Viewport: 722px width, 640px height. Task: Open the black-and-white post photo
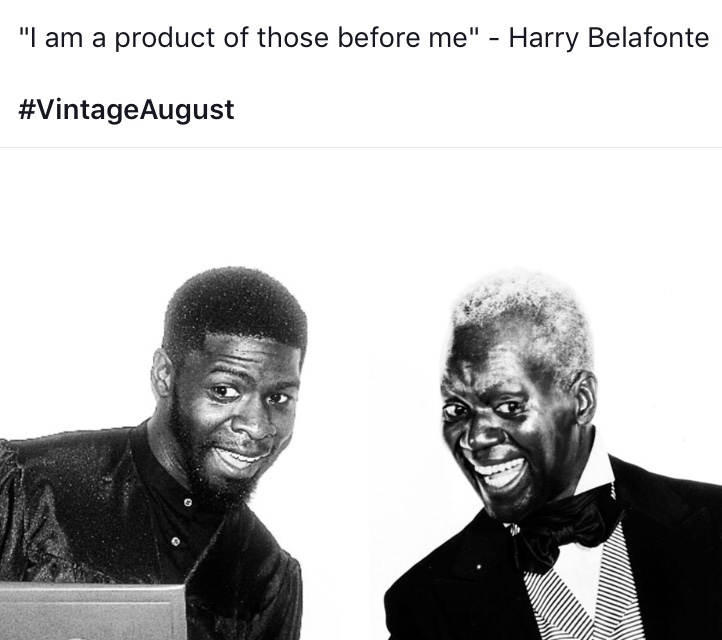click(361, 394)
